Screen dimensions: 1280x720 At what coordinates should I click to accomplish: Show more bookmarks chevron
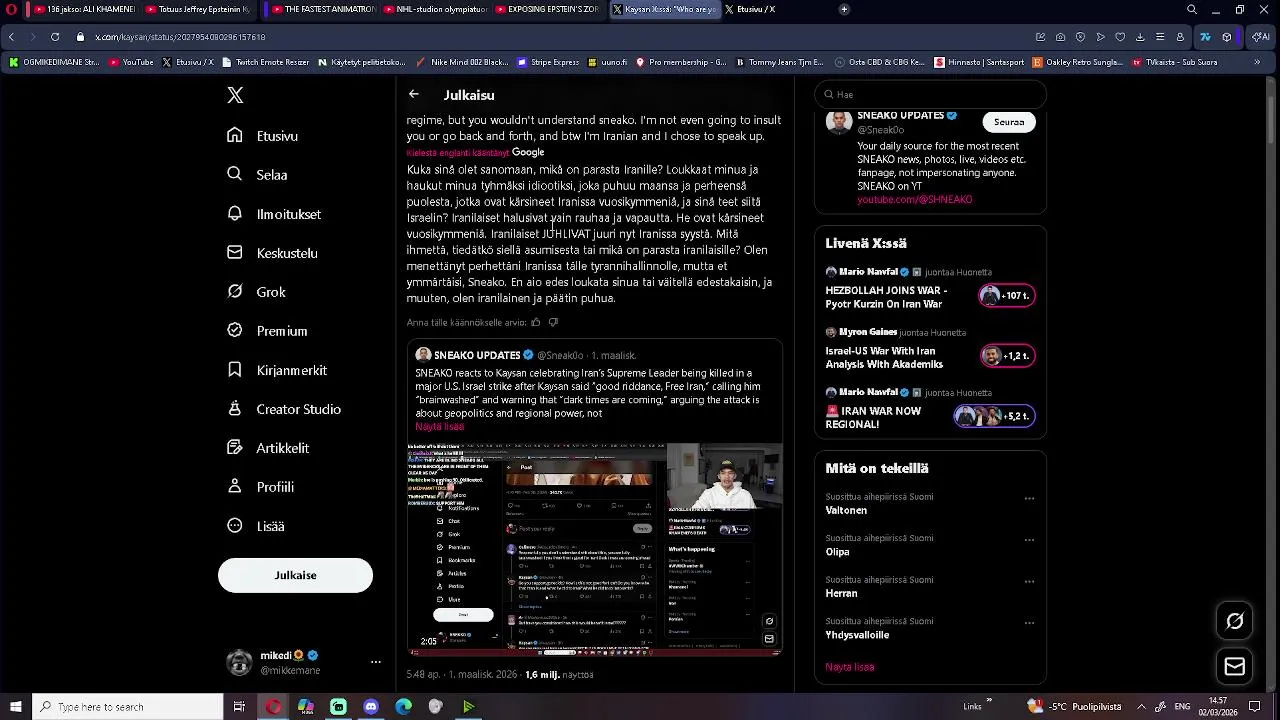pyautogui.click(x=1257, y=62)
